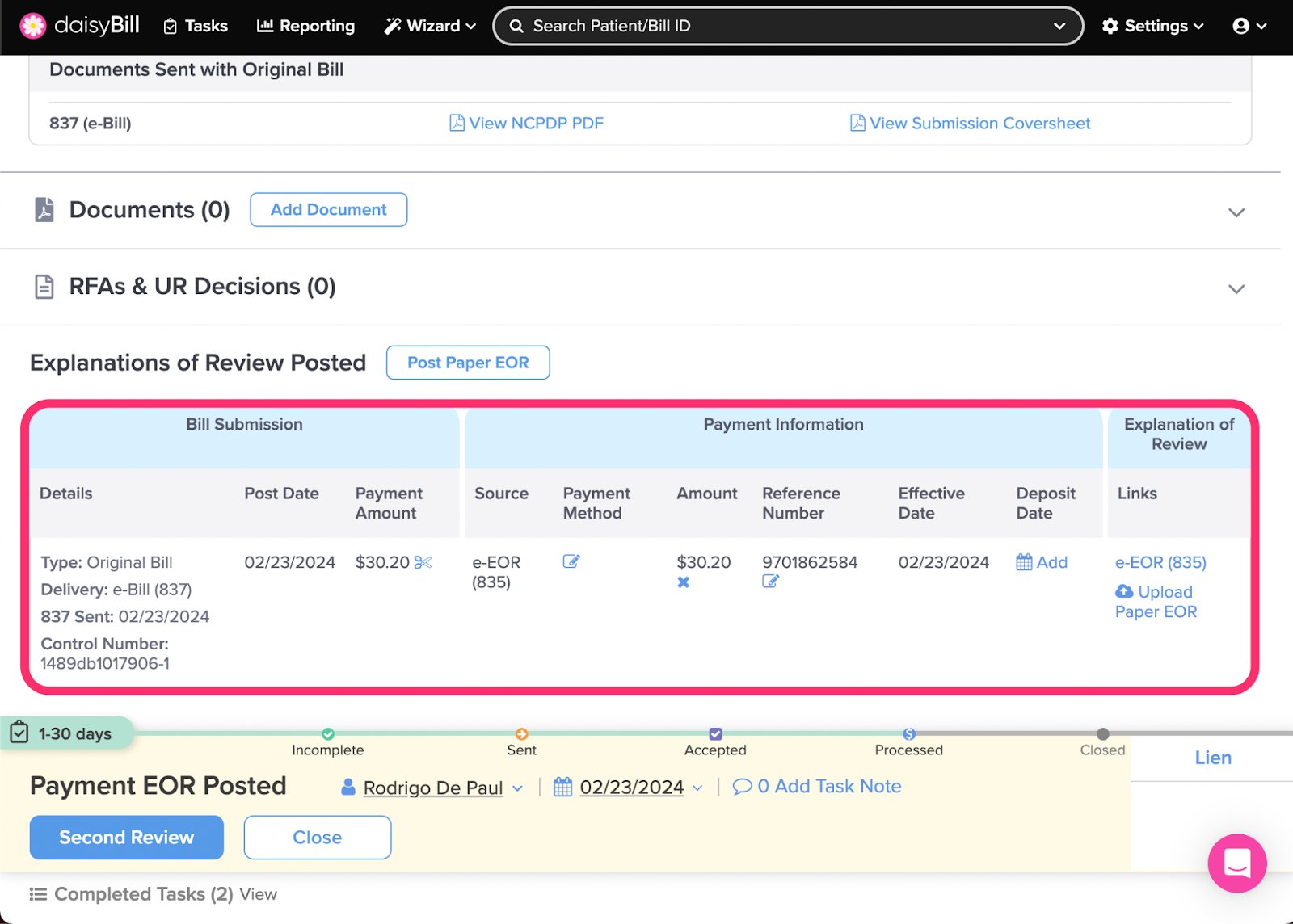This screenshot has height=924, width=1293.
Task: Click the cloud upload icon
Action: (x=1124, y=591)
